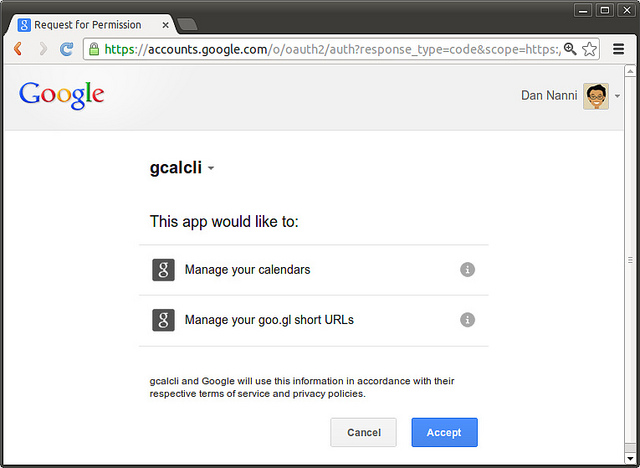Click the zoom magnifier icon in address bar

pos(570,48)
